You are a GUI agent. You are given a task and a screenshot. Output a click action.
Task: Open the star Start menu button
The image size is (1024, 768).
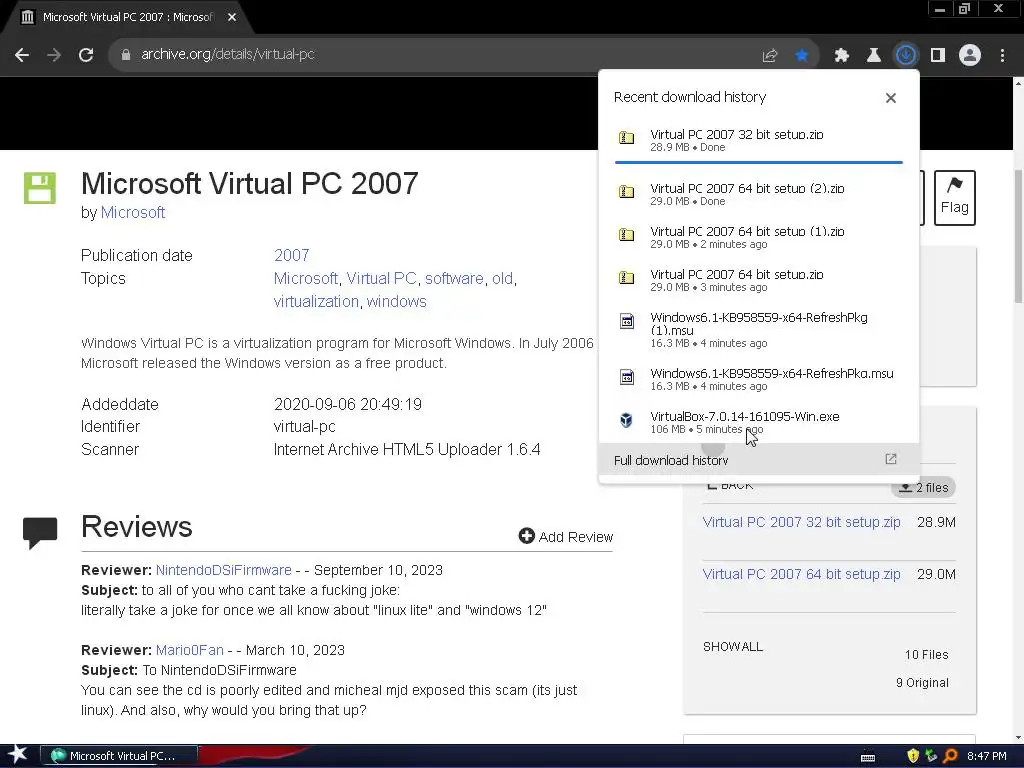pyautogui.click(x=18, y=755)
